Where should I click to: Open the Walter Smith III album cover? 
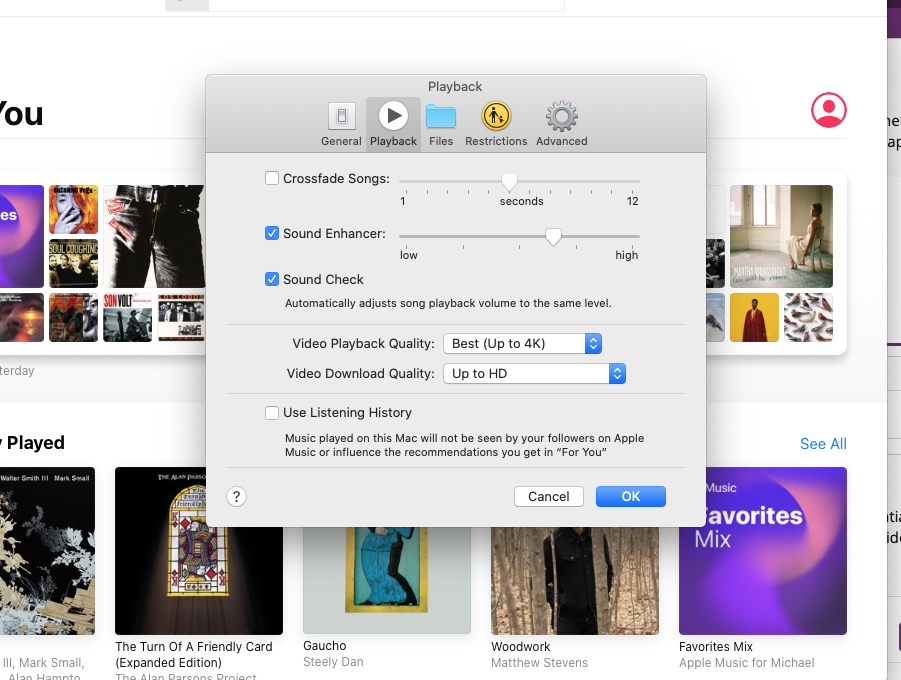pos(47,551)
